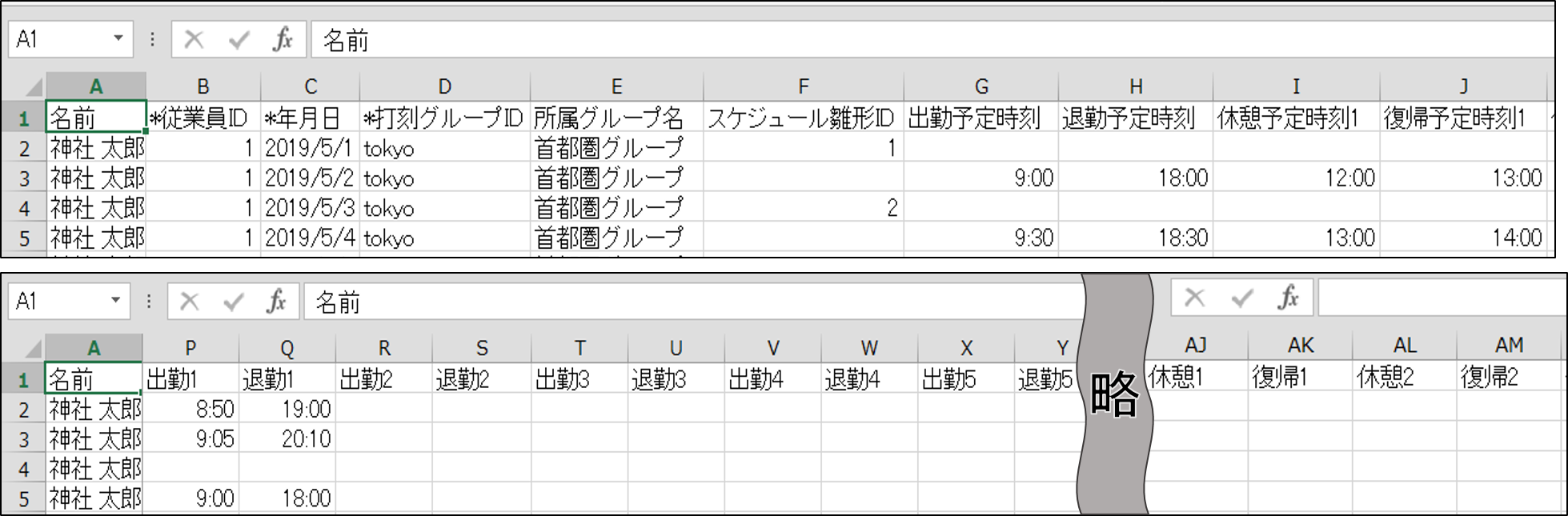Click the Cancel X icon above the AJ column
This screenshot has height=516, width=1568.
pos(1194,298)
